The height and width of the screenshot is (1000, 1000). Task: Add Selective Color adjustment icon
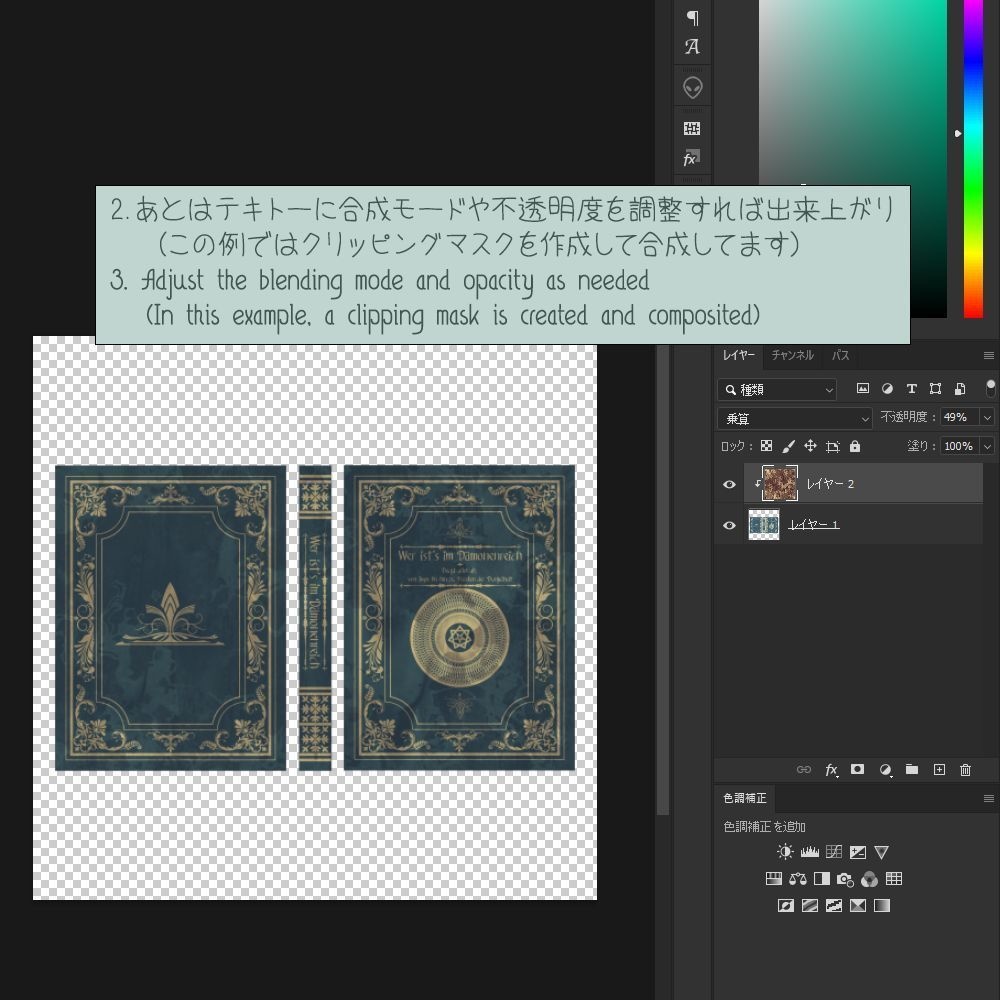858,906
